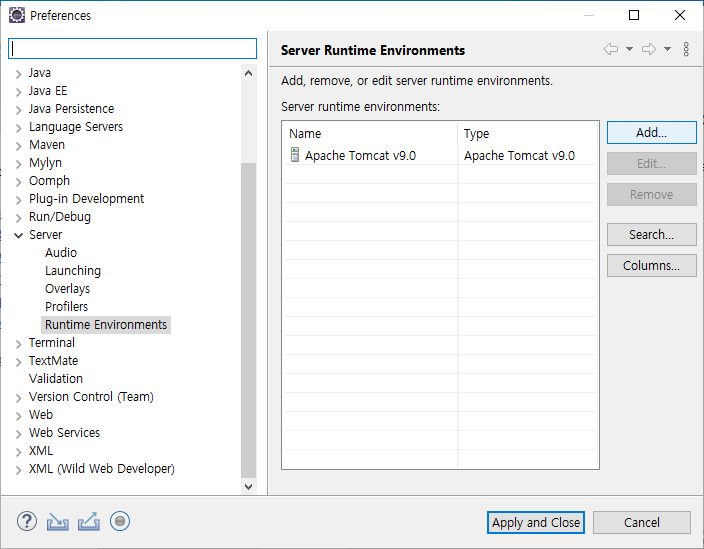Select the Validation preference page
This screenshot has height=549, width=704.
click(x=56, y=378)
